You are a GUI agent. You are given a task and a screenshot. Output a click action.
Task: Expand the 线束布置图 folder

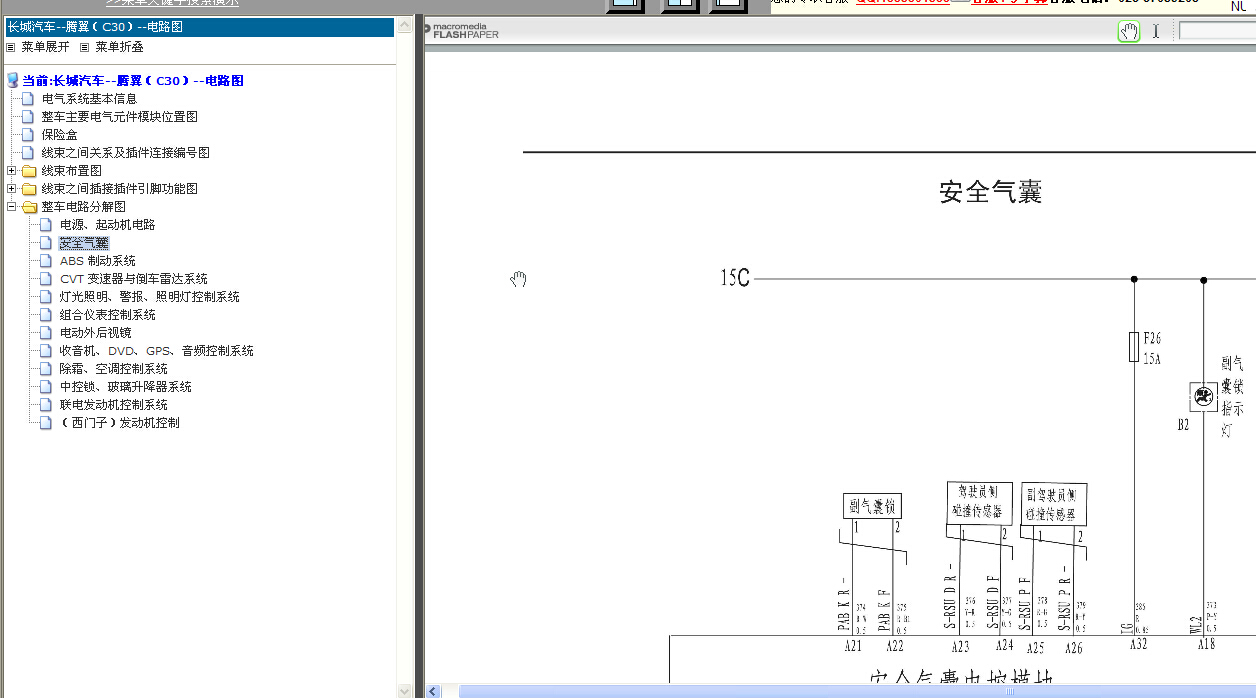pos(11,171)
